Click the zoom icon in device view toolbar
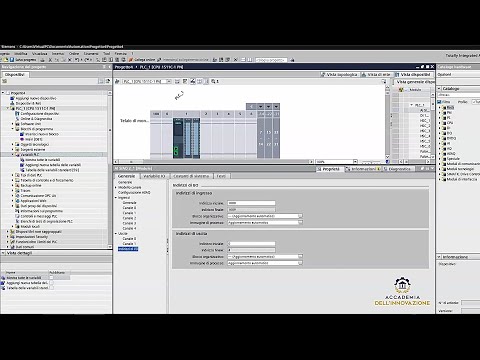This screenshot has height=360, width=480. (x=213, y=81)
